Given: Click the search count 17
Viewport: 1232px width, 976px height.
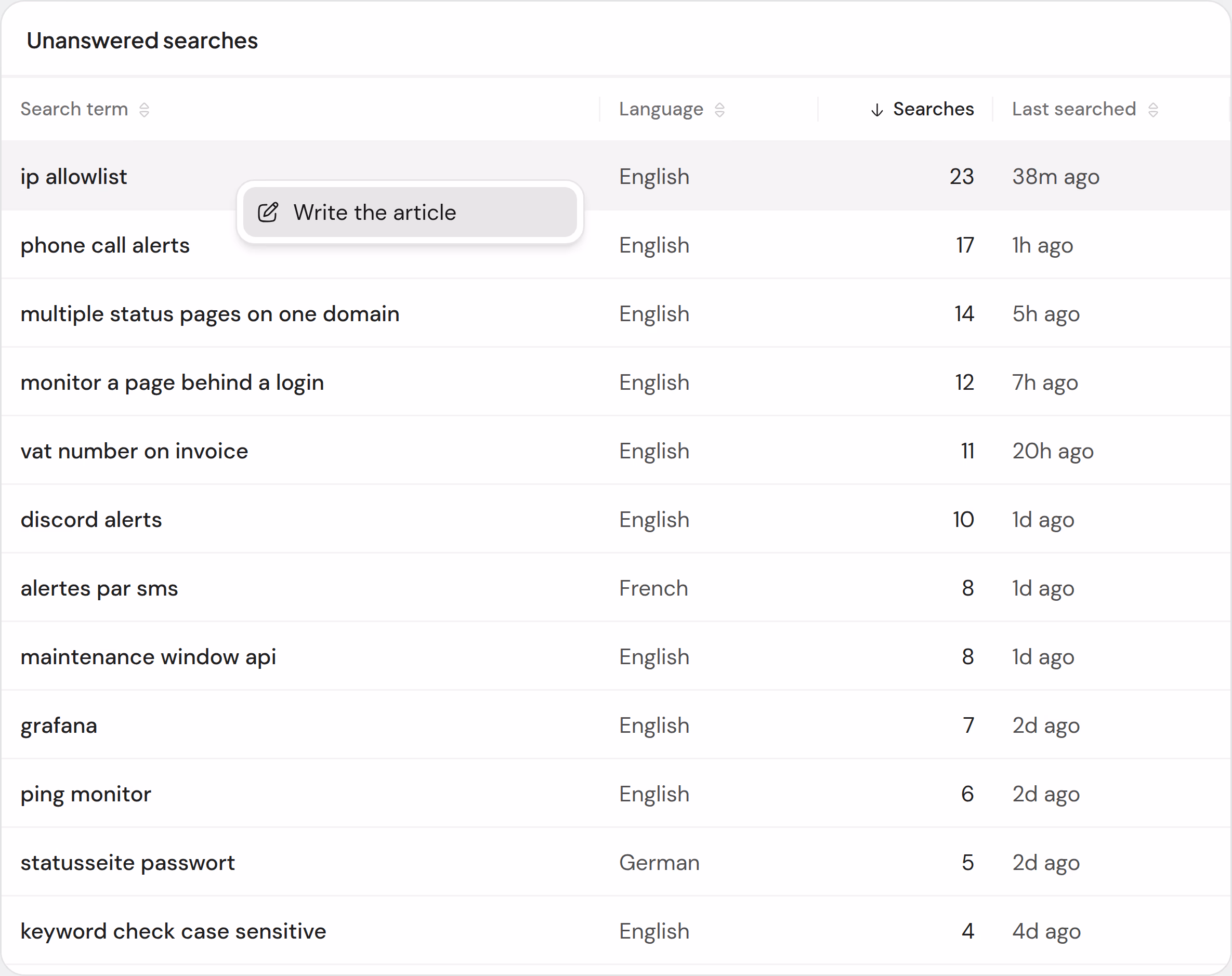Looking at the screenshot, I should 965,245.
